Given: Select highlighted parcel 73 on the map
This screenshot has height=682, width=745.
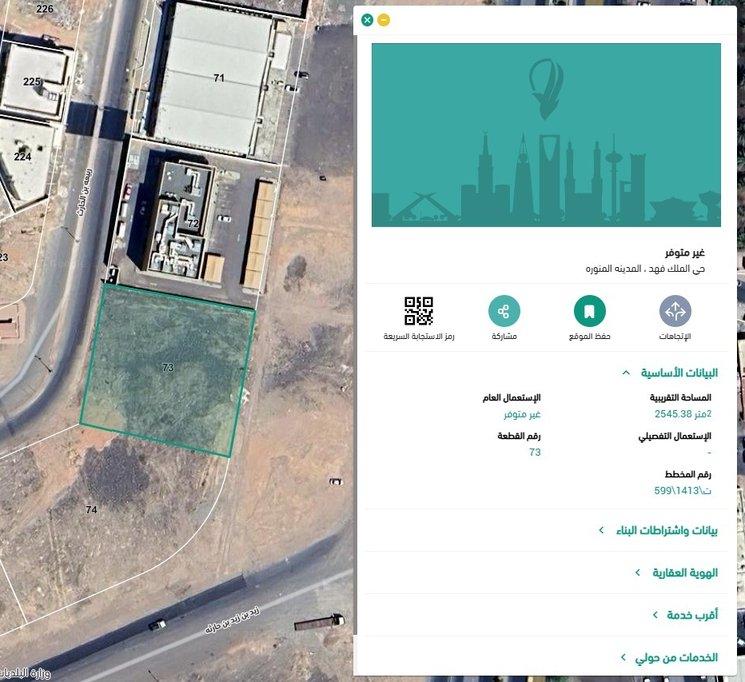Looking at the screenshot, I should 167,368.
